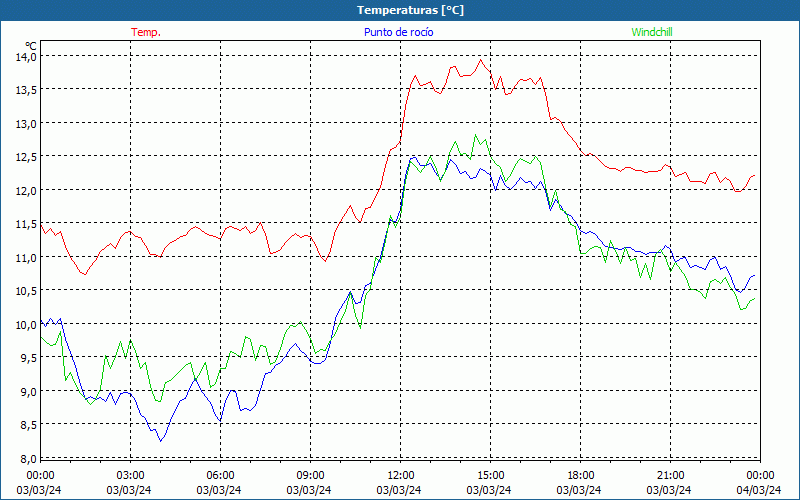Click the 12,5 value on the Y axis

coord(25,157)
